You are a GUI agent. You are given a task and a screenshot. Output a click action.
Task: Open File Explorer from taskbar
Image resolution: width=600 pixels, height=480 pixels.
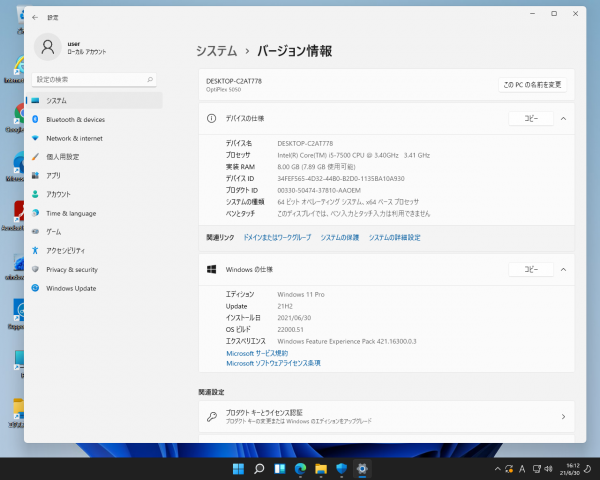321,469
